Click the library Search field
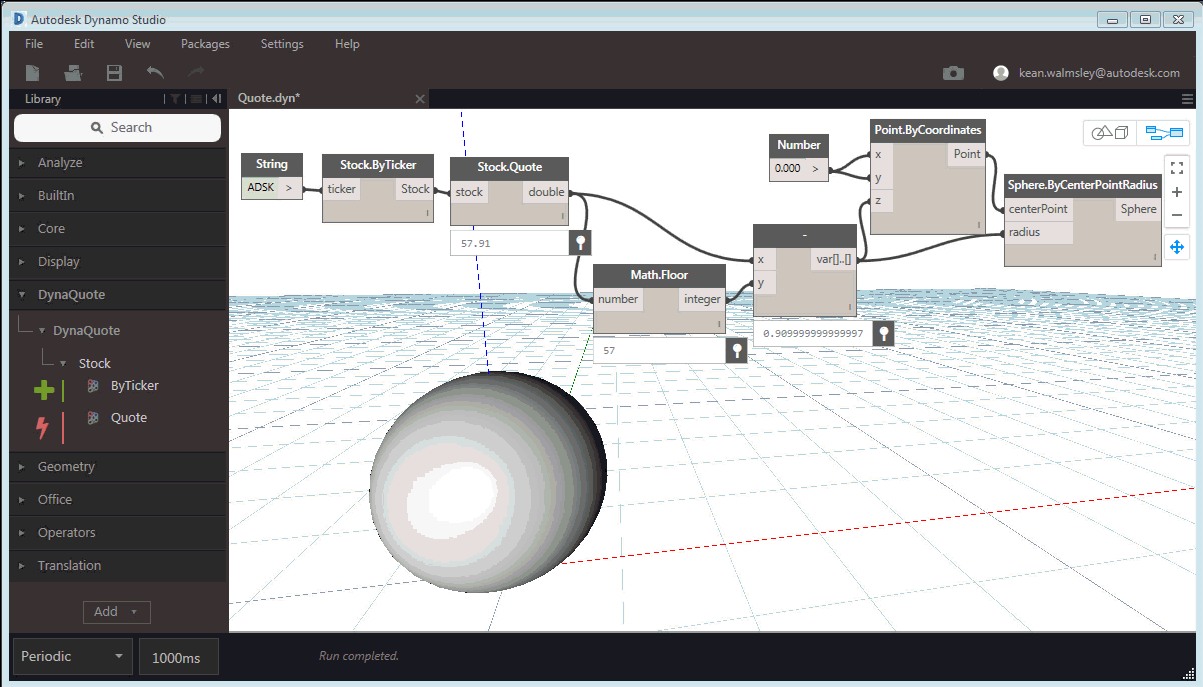1203x687 pixels. click(x=118, y=128)
